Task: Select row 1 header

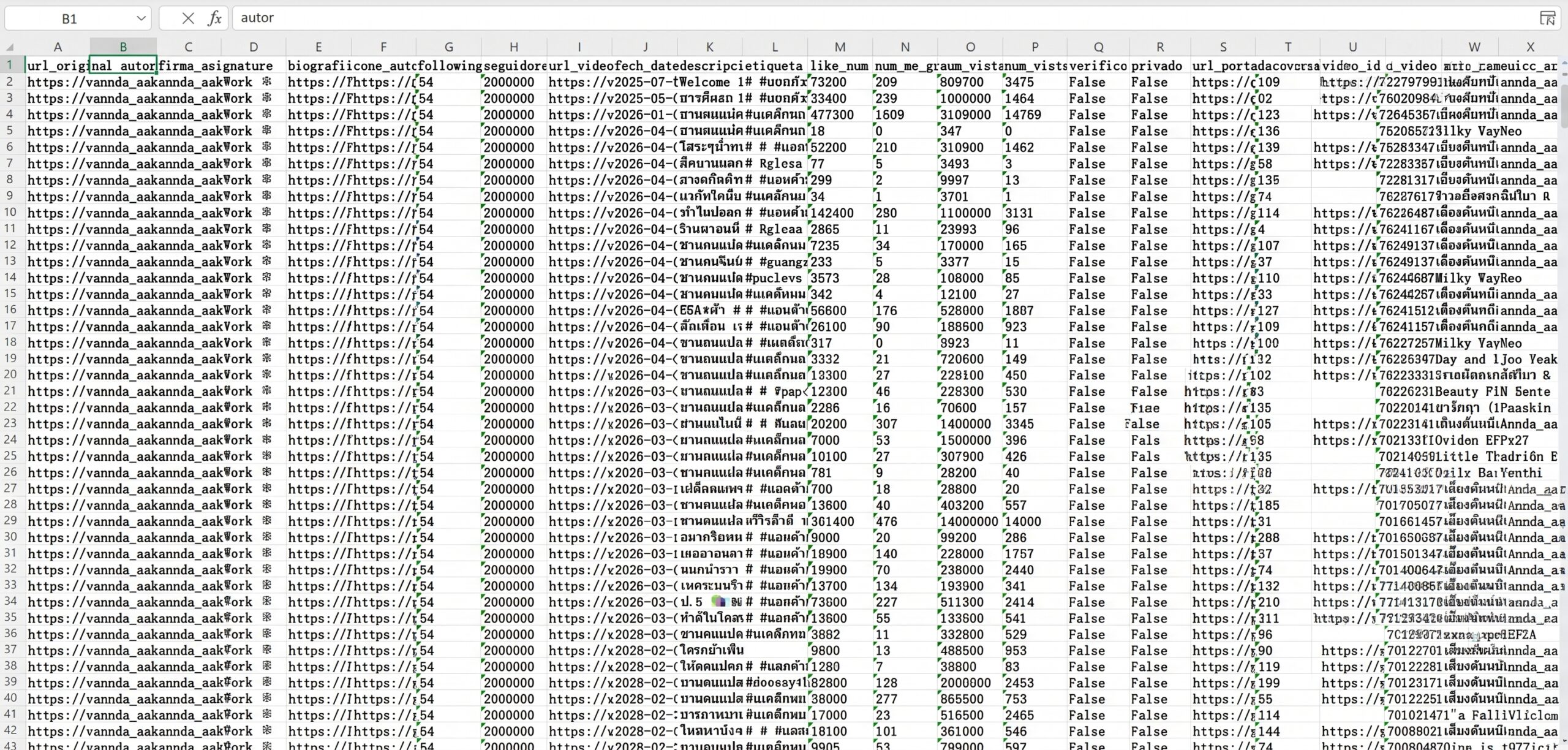Action: 10,65
